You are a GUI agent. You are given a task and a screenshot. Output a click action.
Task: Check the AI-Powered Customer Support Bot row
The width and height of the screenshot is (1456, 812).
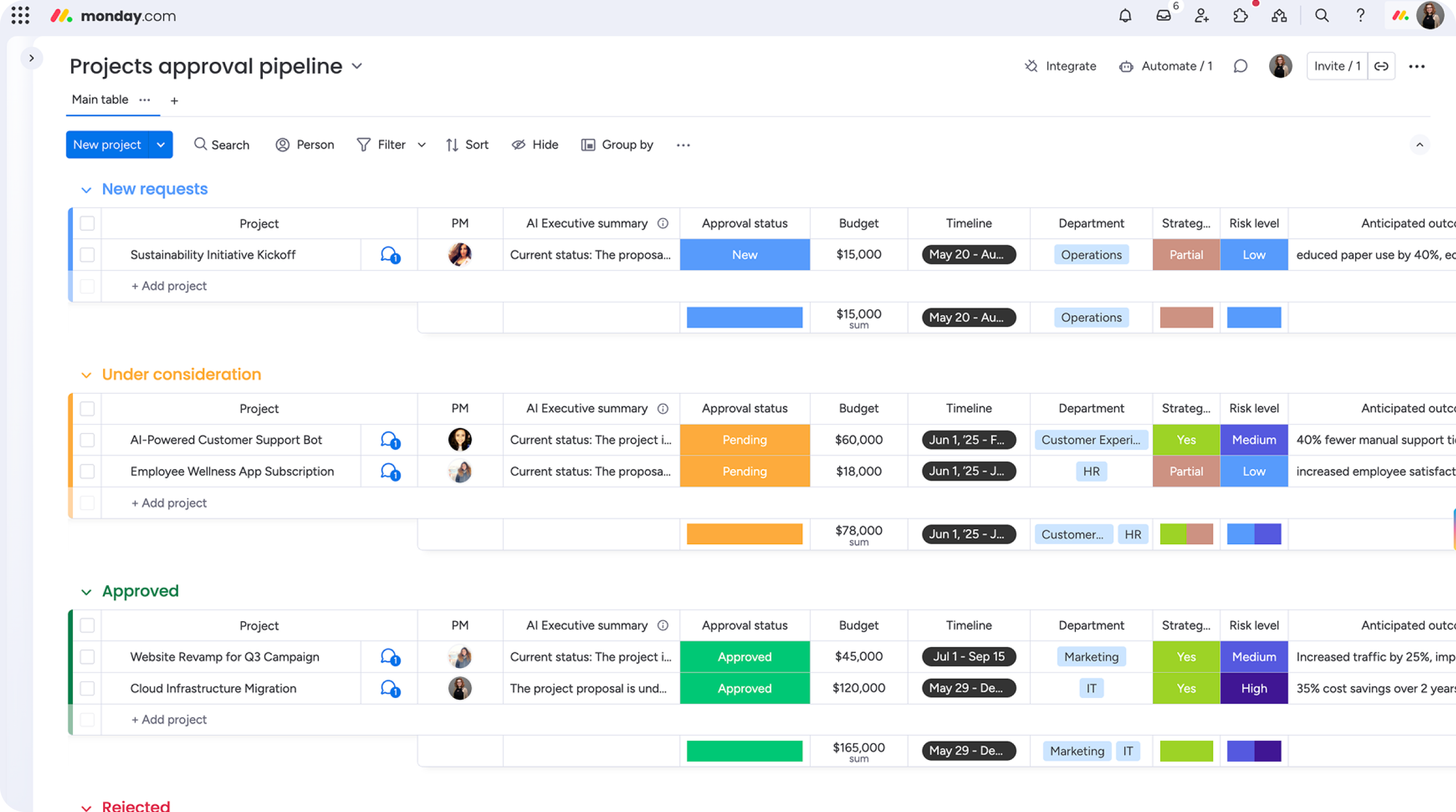(x=87, y=440)
